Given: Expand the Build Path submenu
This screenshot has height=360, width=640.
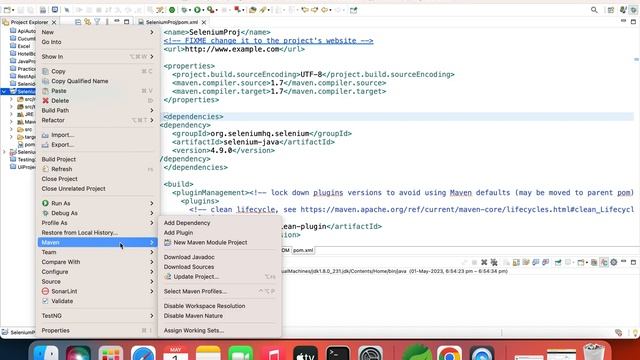Looking at the screenshot, I should [152, 110].
